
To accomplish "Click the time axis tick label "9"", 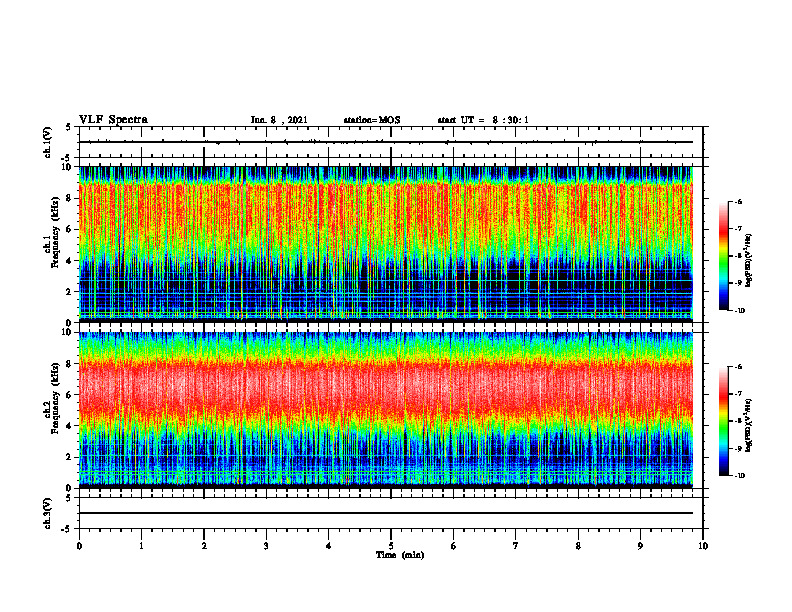I will [x=640, y=546].
